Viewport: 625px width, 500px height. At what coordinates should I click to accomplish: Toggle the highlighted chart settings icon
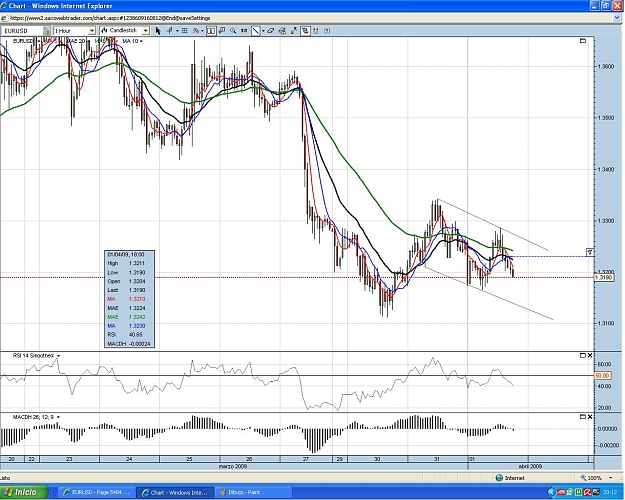(305, 31)
